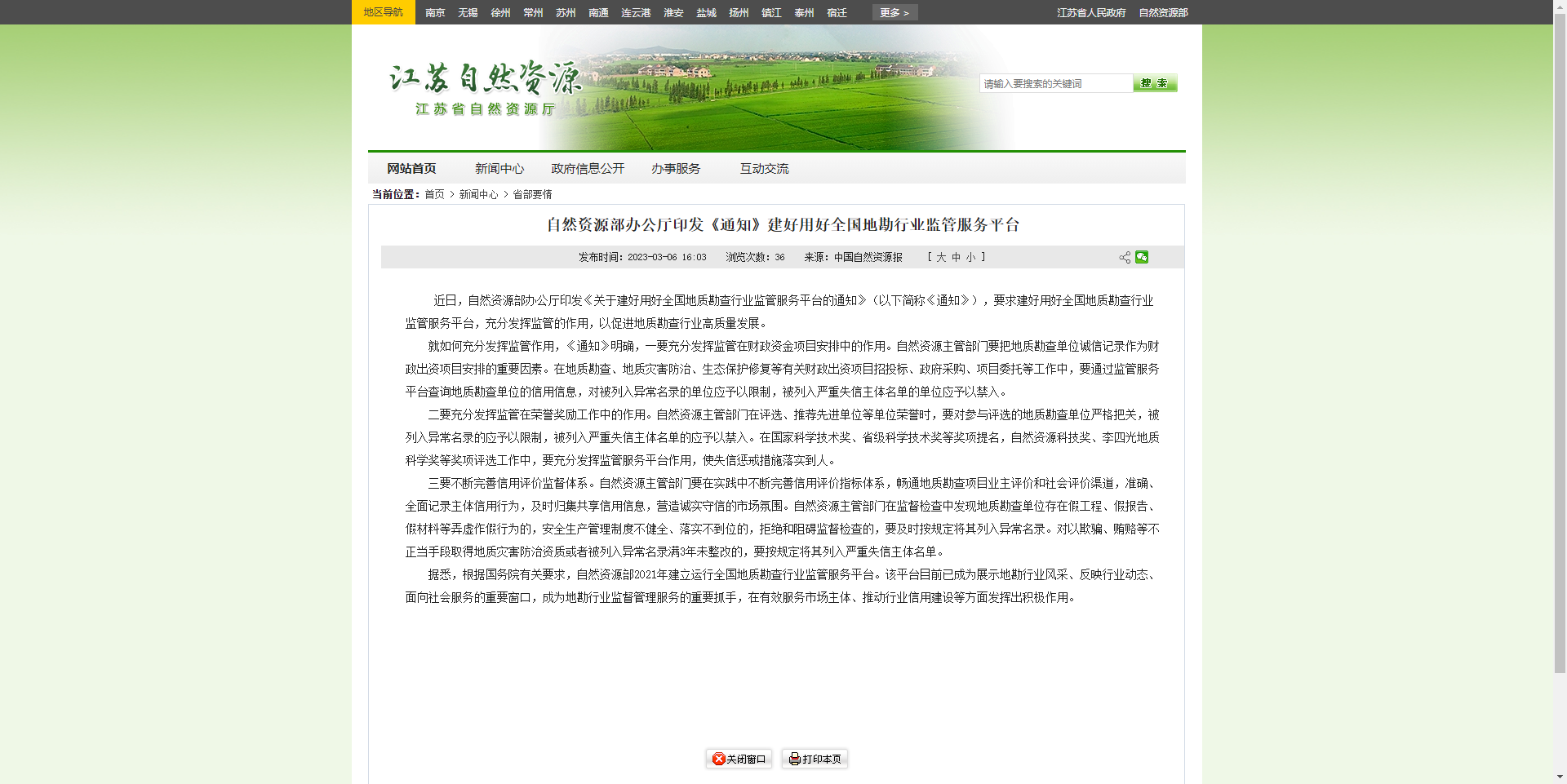
Task: Open the 政府信息公开 navigation menu
Action: pos(586,169)
